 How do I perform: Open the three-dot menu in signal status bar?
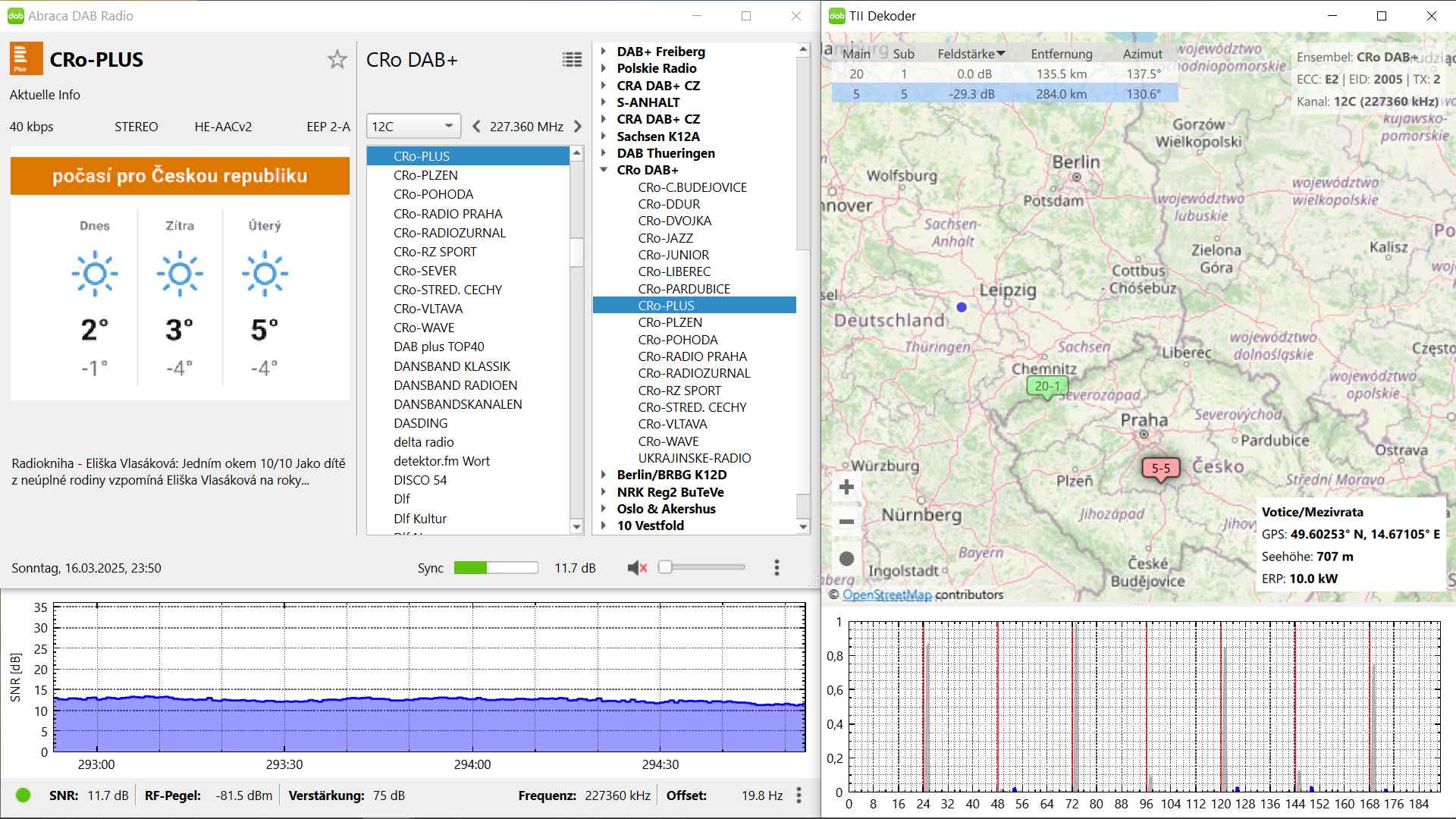click(x=799, y=795)
